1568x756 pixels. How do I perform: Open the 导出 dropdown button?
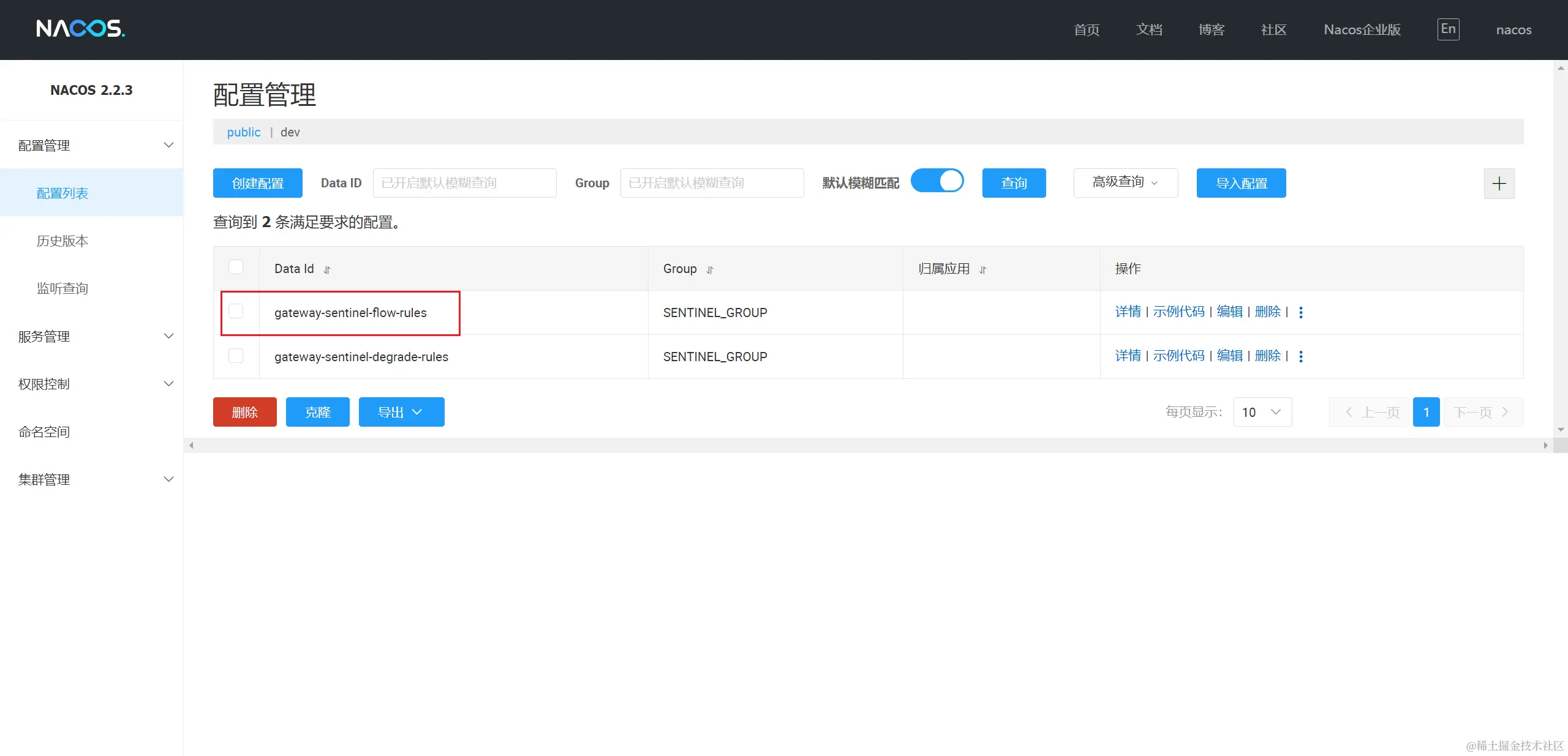(401, 412)
